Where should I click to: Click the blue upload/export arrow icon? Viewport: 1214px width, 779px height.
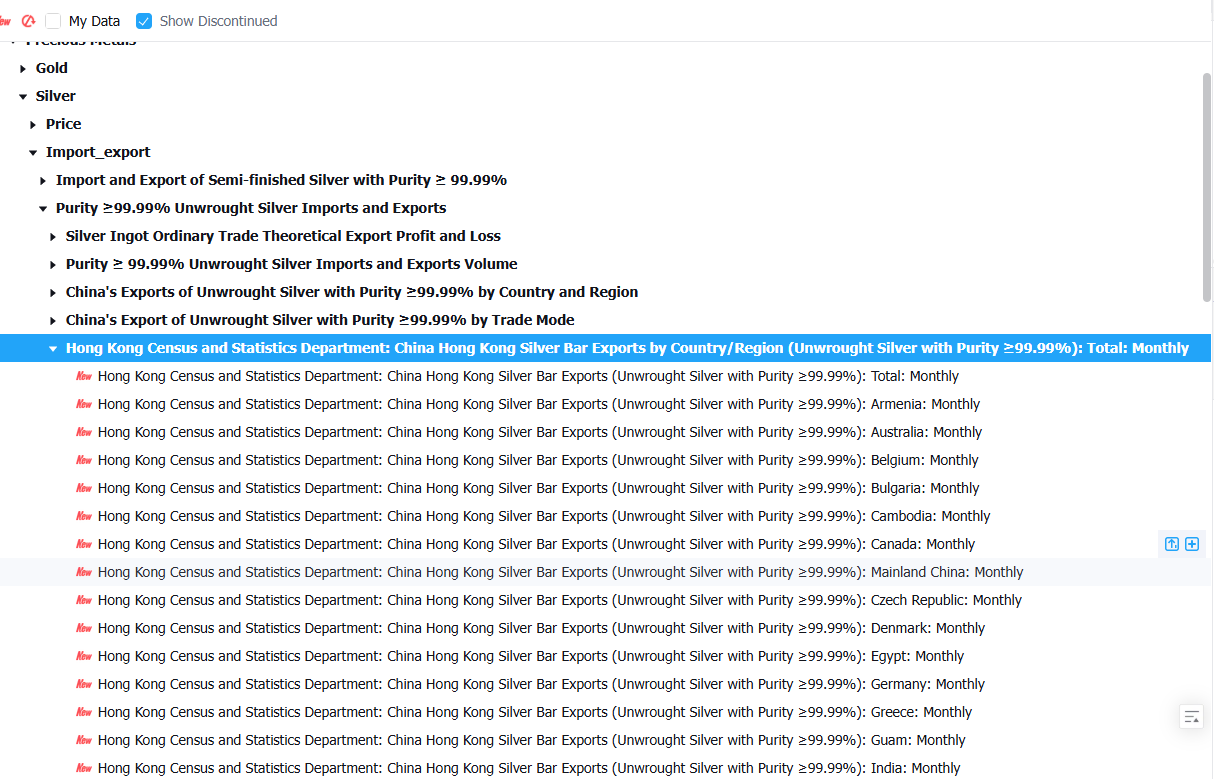tap(1172, 544)
